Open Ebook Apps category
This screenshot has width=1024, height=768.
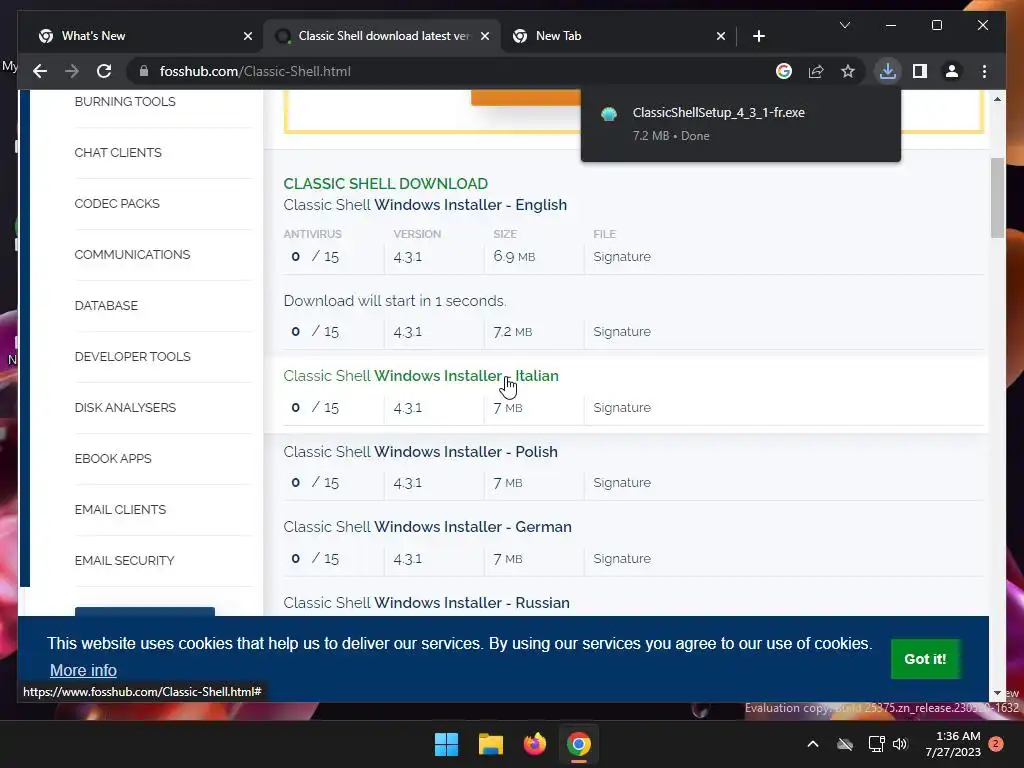tap(113, 458)
